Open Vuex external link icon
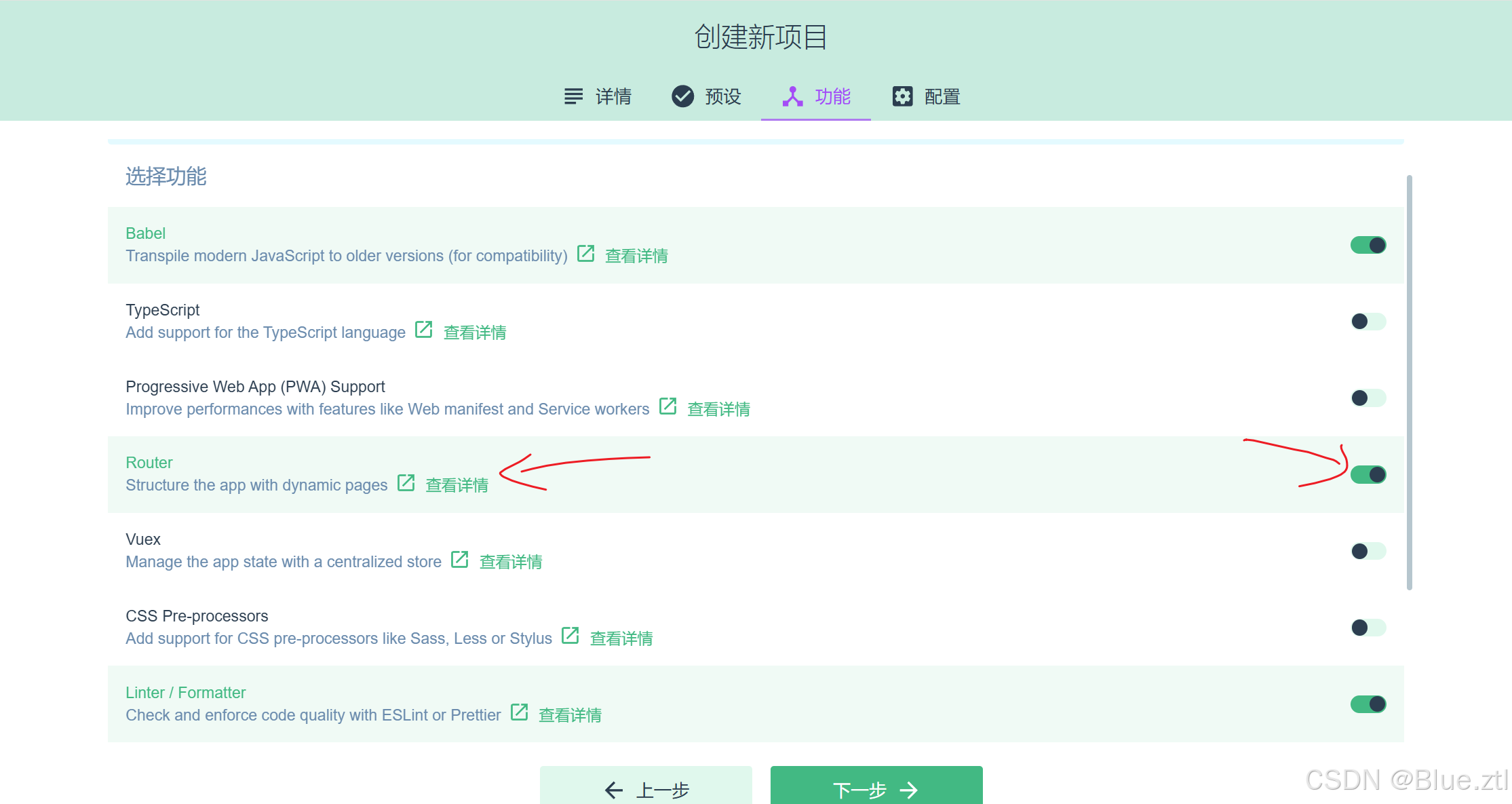 459,560
